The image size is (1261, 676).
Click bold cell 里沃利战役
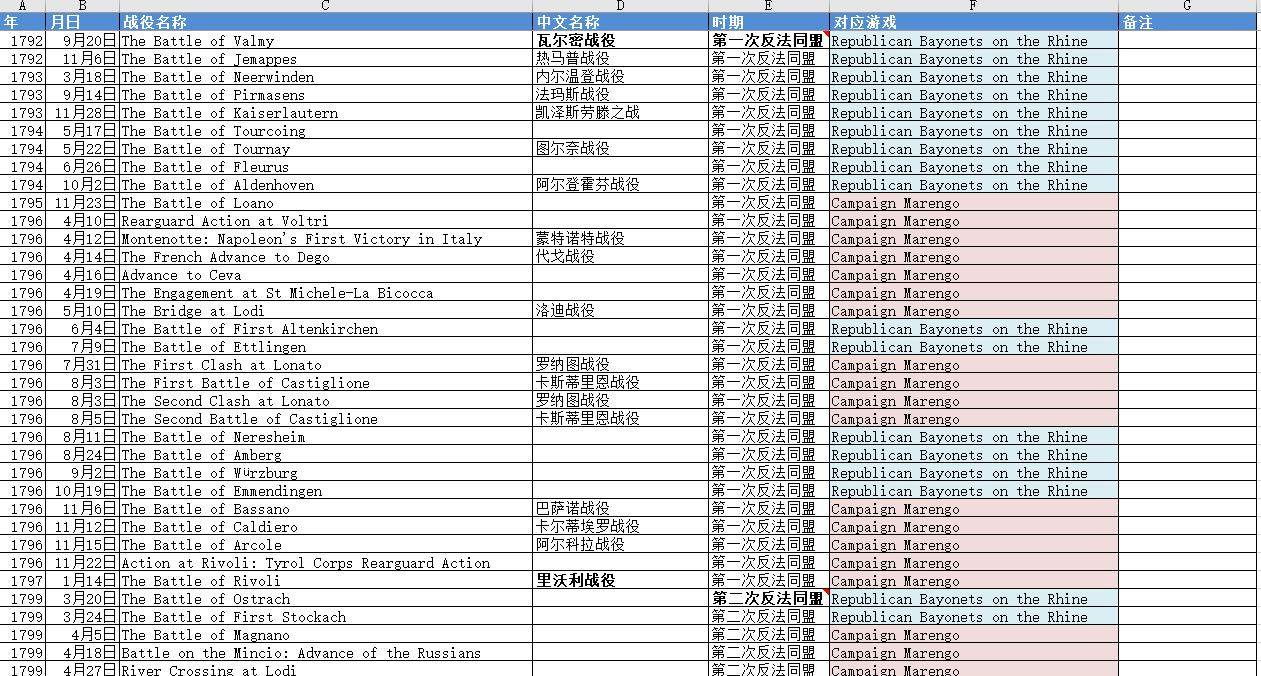(x=620, y=581)
